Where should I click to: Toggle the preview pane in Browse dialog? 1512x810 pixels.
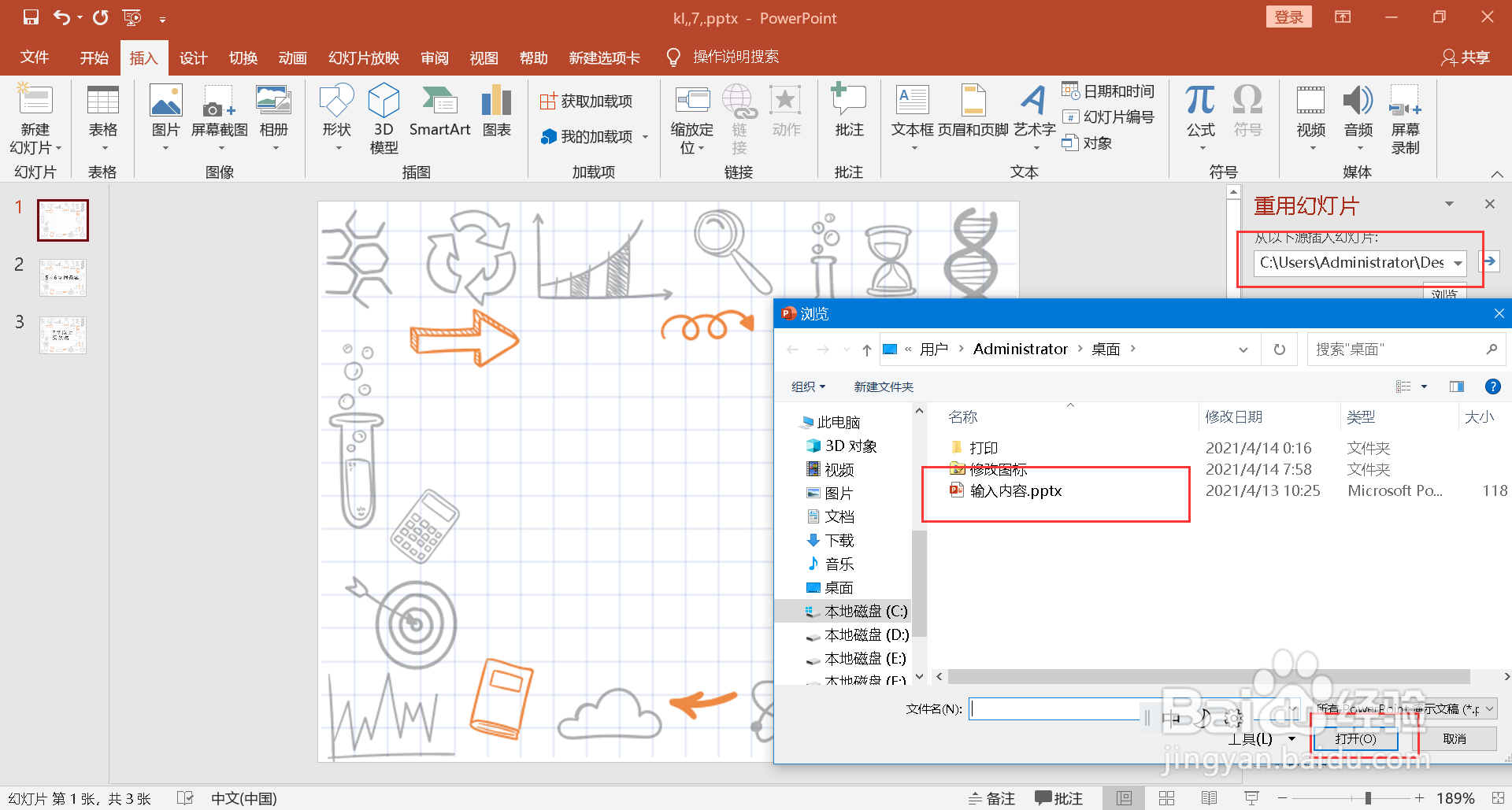1457,387
